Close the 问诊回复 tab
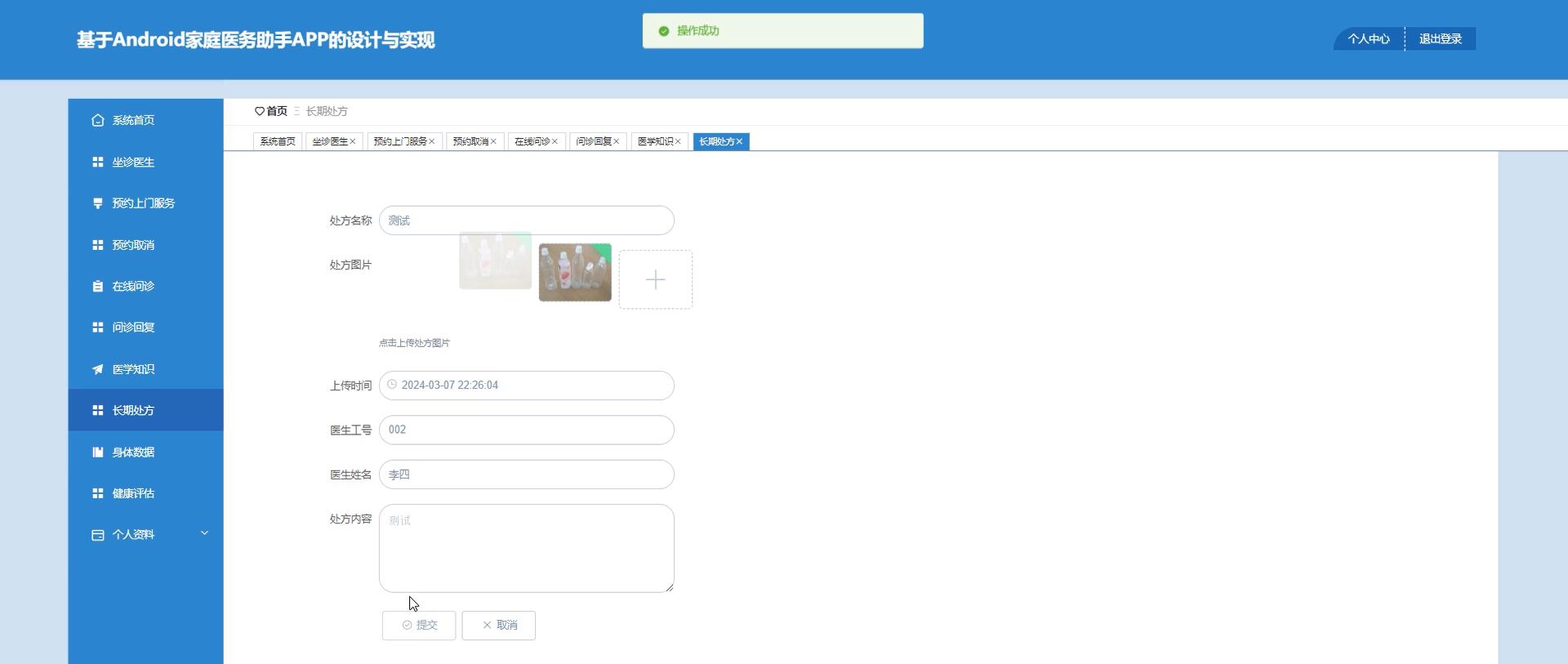The image size is (1568, 664). click(x=617, y=141)
